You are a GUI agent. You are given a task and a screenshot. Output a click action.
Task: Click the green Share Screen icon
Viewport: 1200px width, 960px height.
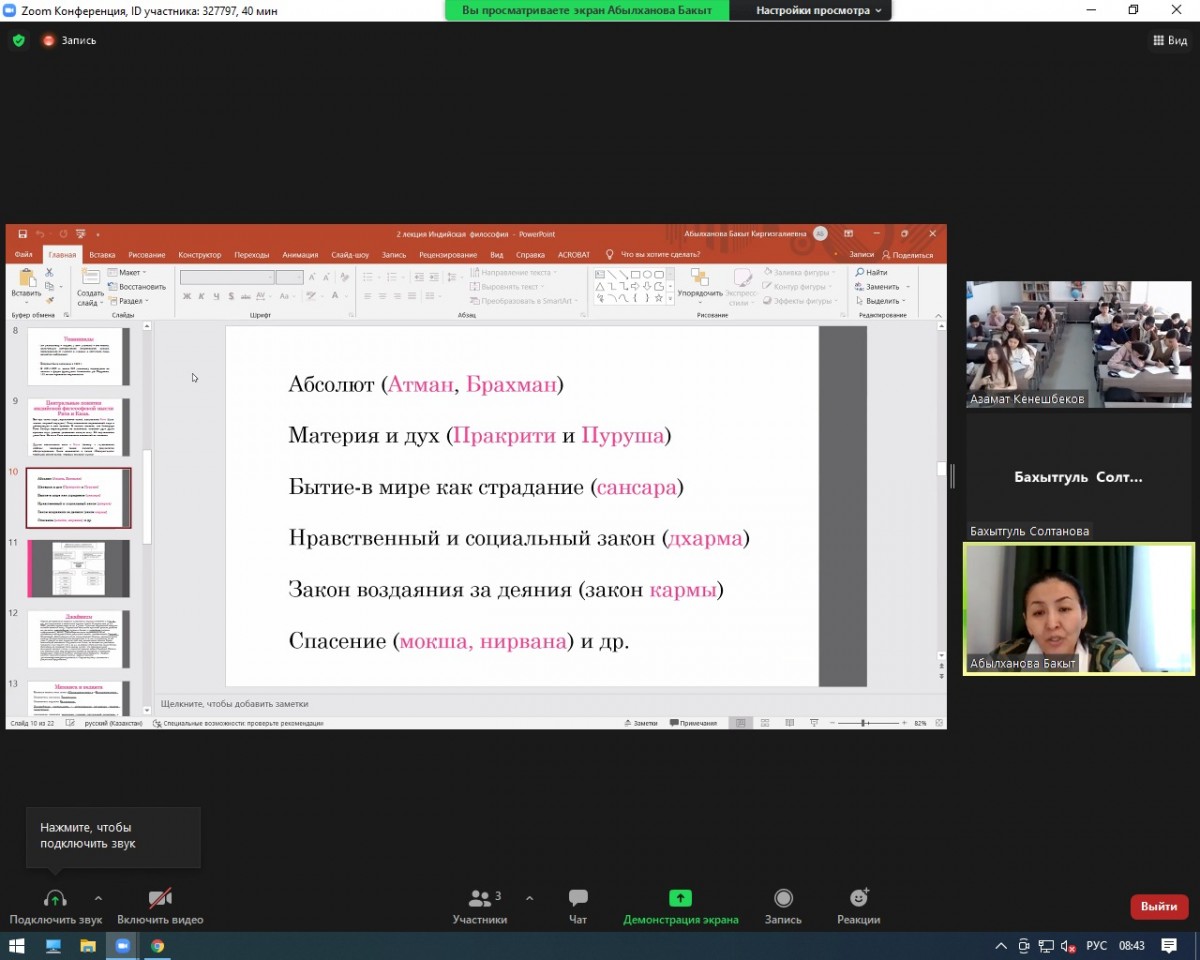[x=680, y=899]
